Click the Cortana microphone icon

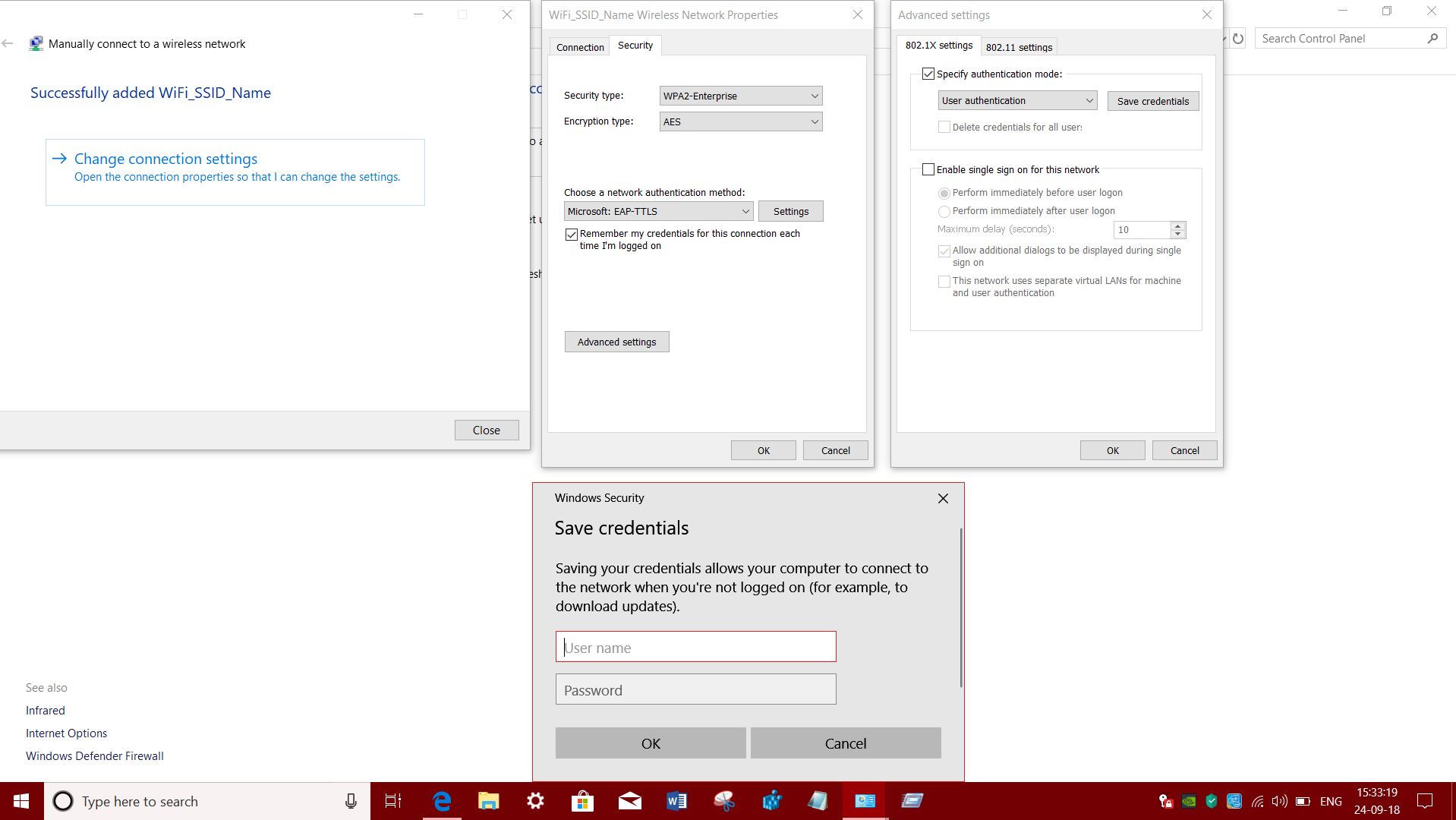pyautogui.click(x=351, y=801)
